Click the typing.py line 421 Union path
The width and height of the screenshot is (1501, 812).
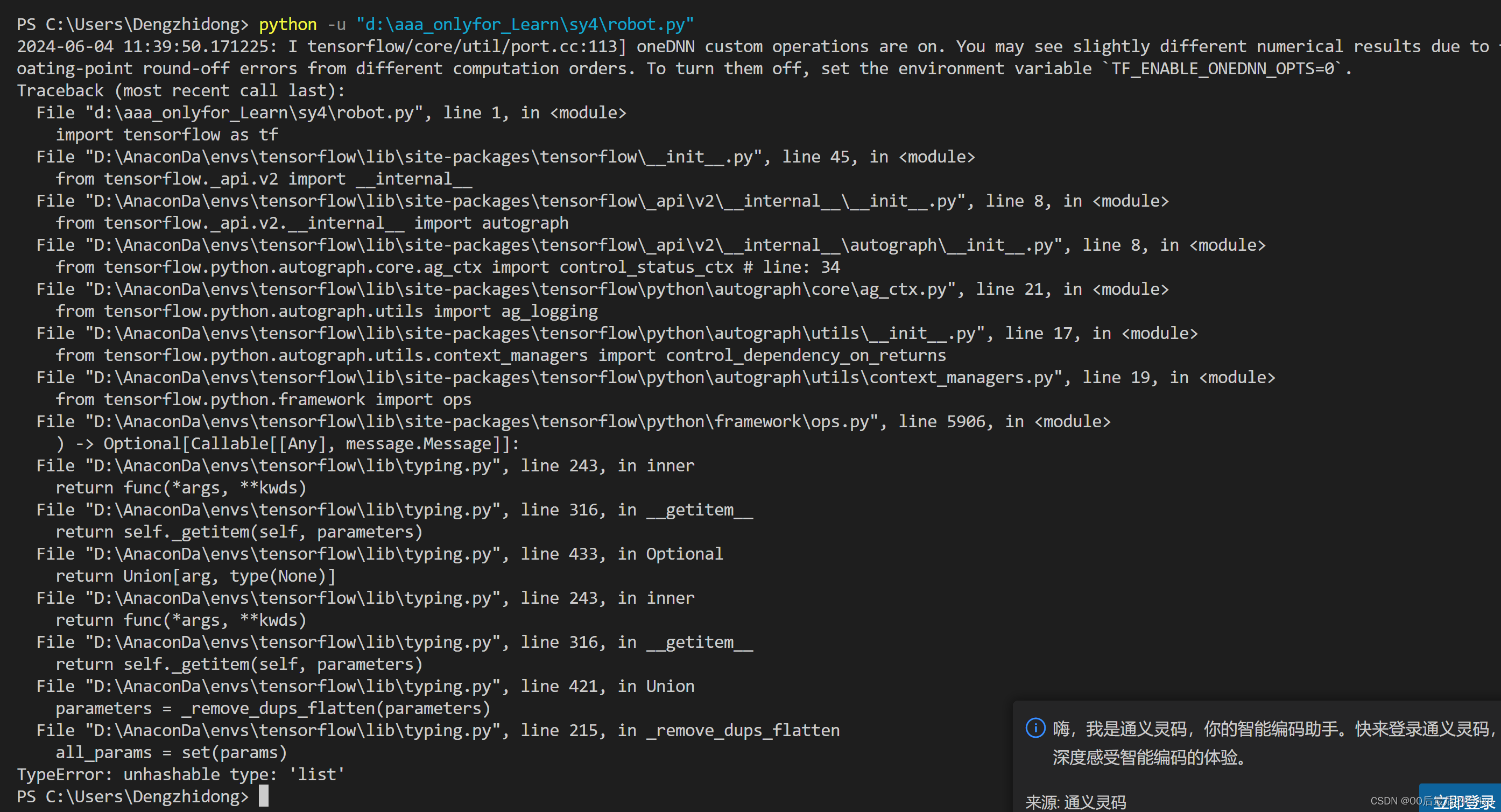(x=291, y=686)
